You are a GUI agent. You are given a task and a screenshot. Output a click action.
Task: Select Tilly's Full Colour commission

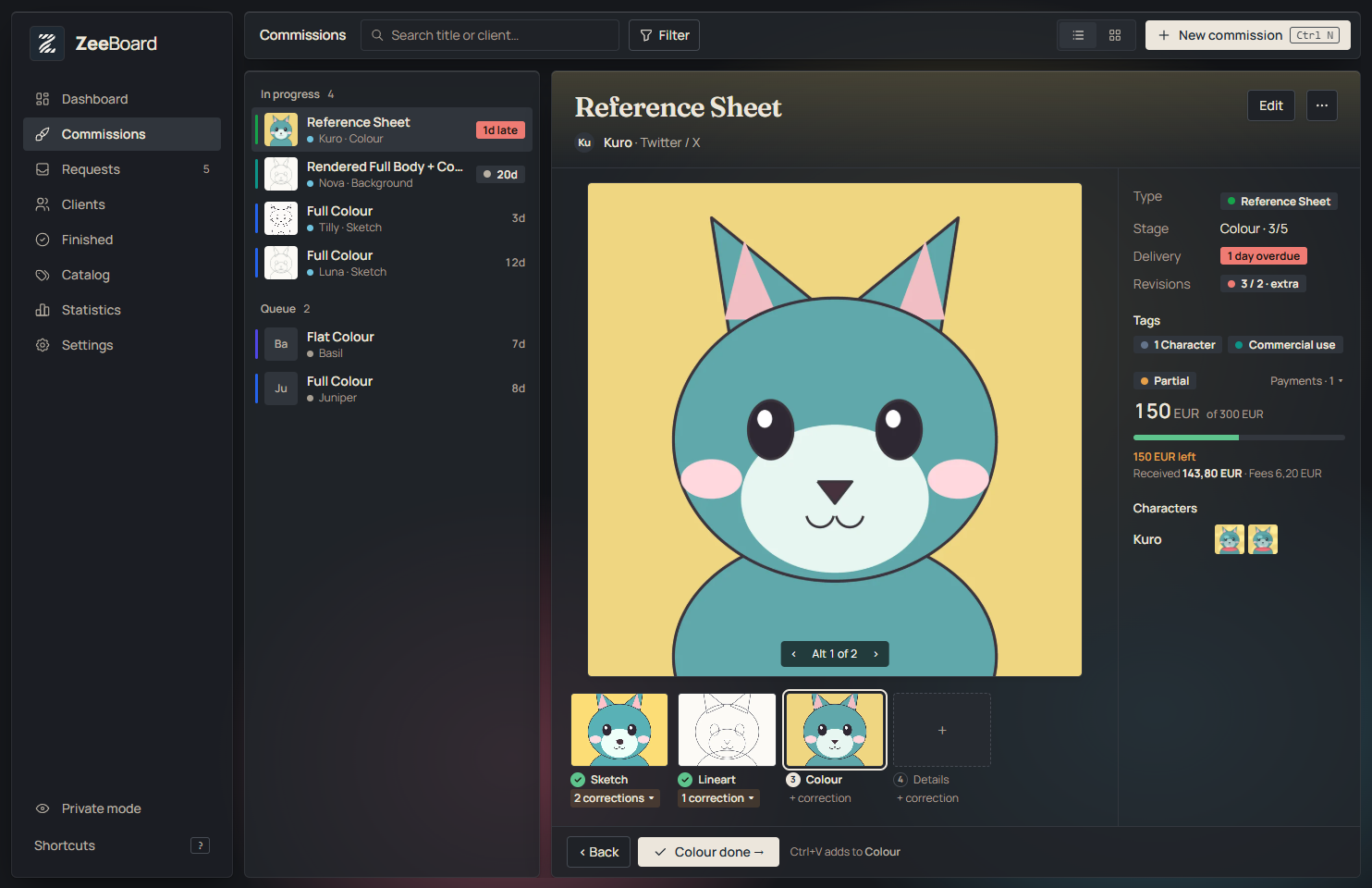point(392,218)
